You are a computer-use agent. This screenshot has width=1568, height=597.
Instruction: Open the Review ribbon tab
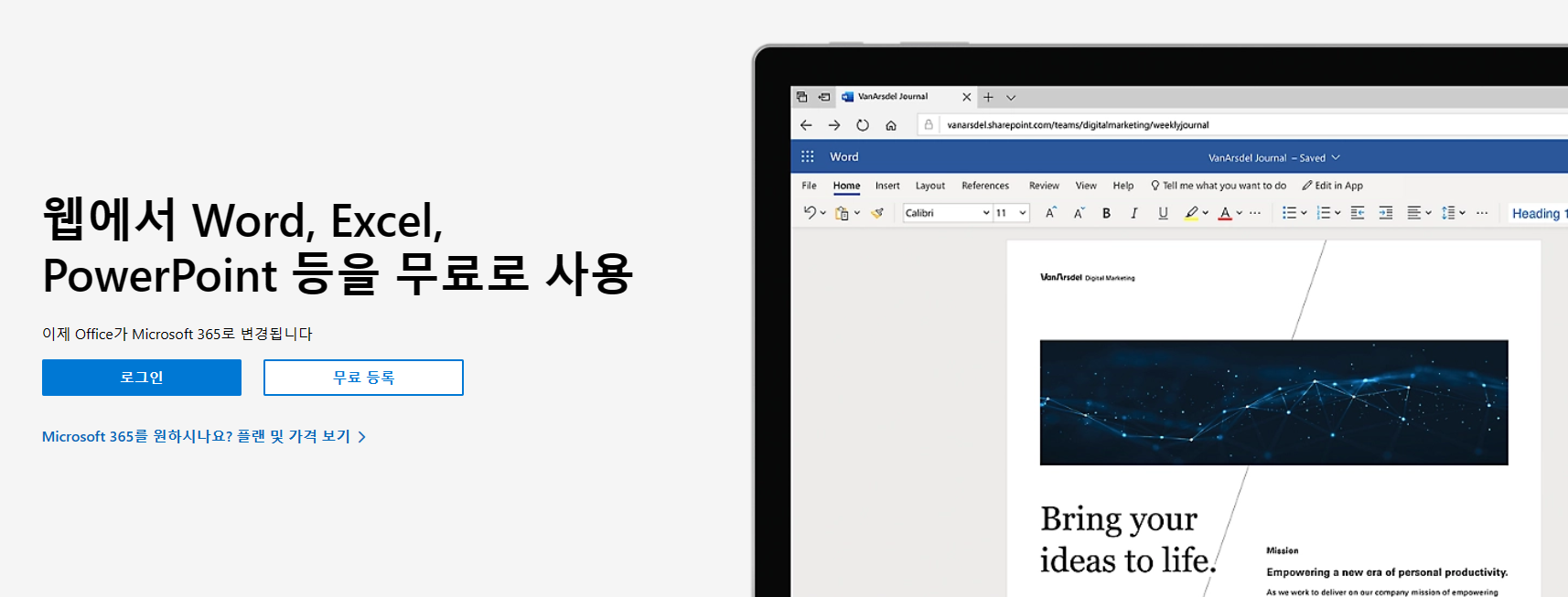tap(1044, 186)
